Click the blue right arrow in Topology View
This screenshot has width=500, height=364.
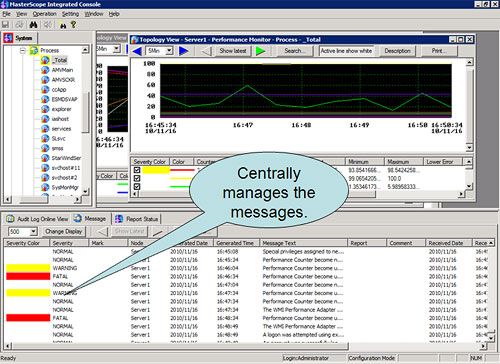click(x=184, y=51)
